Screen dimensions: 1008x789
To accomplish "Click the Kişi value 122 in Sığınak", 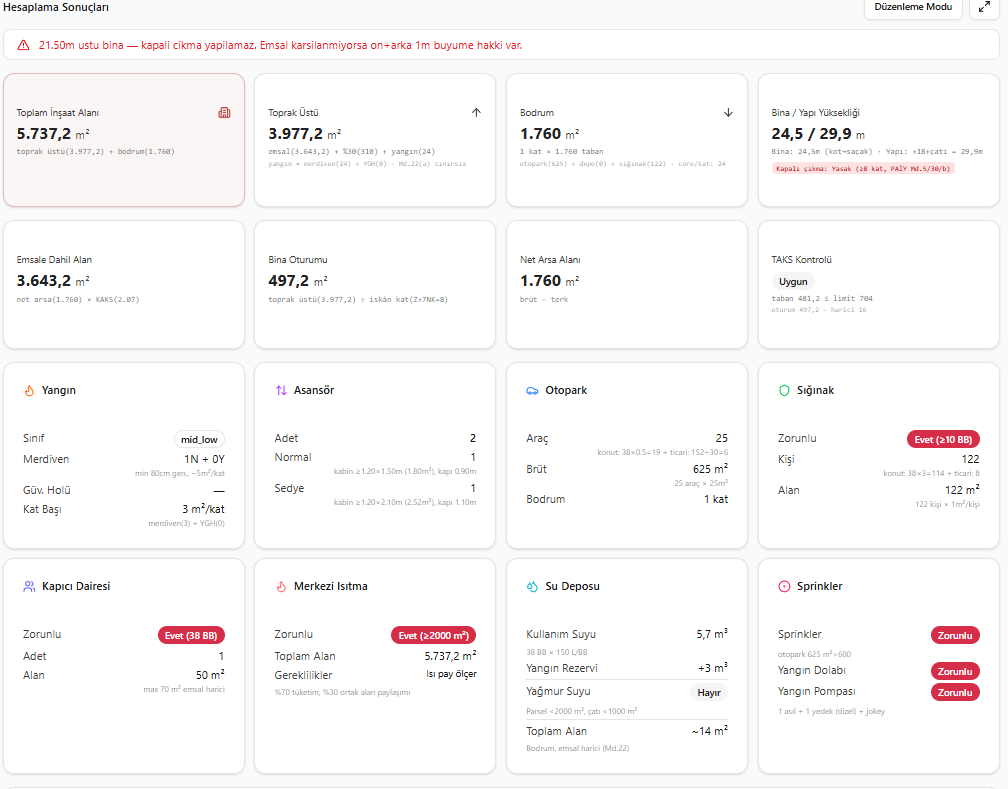I will tap(971, 459).
